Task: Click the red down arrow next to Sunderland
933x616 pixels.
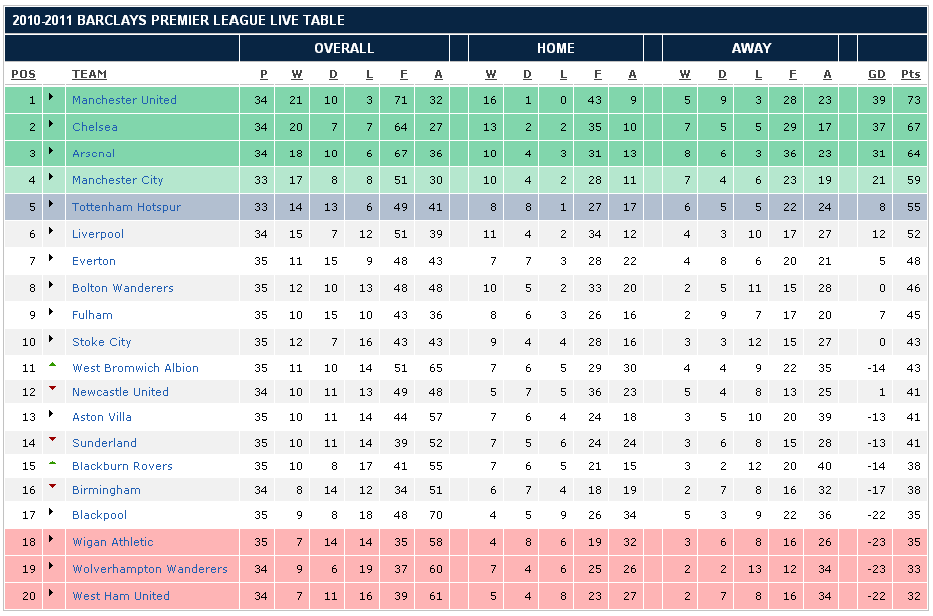Action: coord(51,440)
